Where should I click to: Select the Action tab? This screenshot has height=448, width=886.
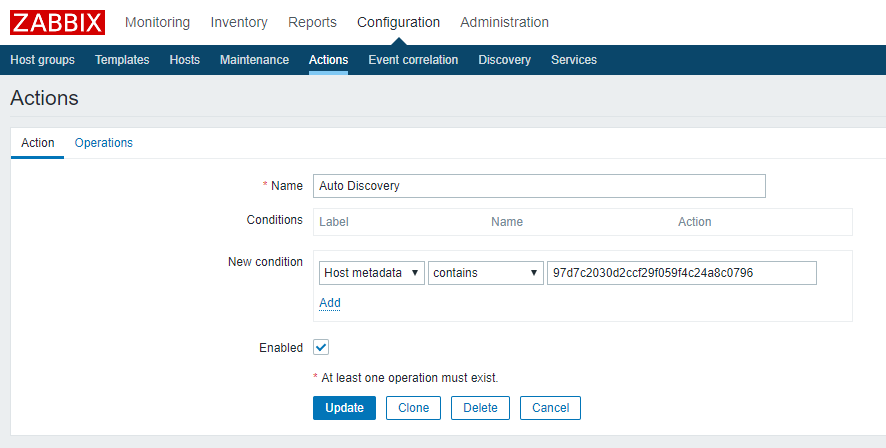click(38, 143)
